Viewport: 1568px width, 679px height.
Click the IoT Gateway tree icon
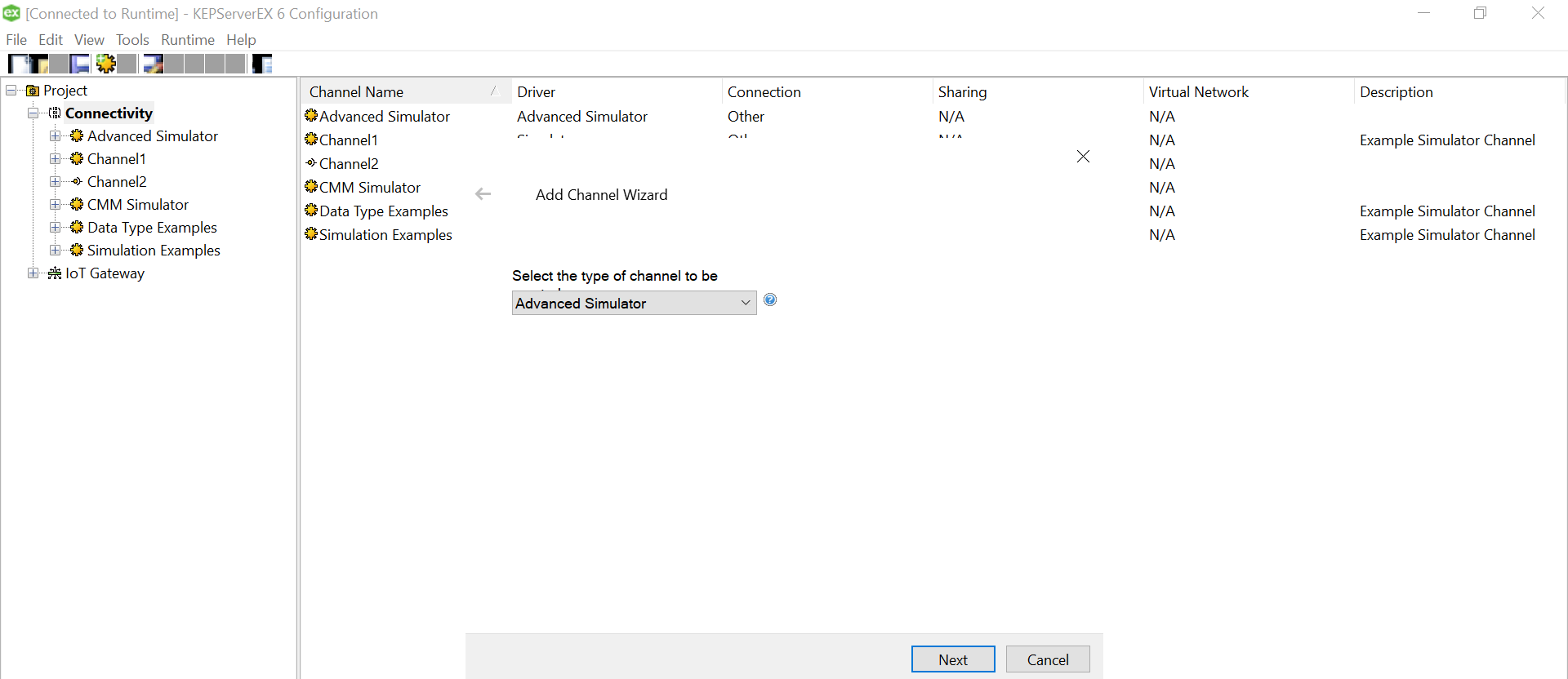[x=55, y=273]
